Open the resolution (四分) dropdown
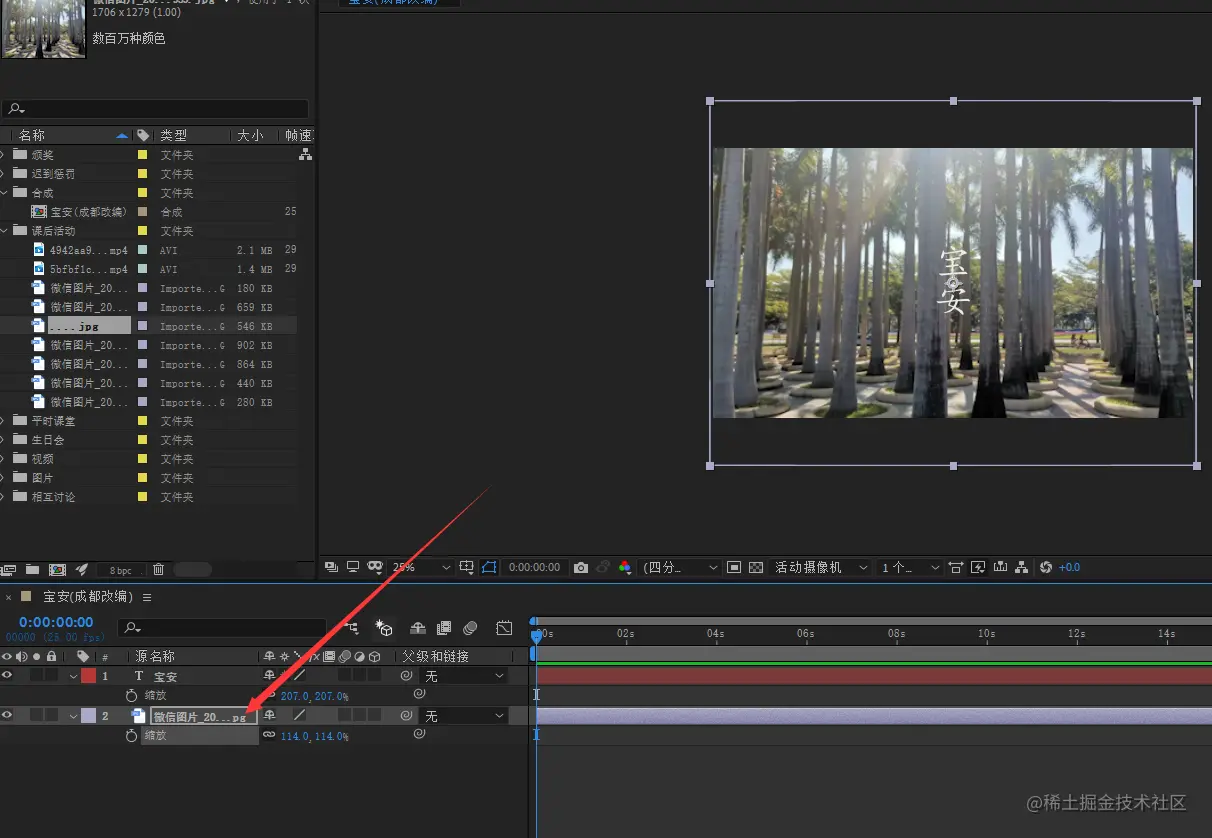Screen dimensions: 1212x838 (680, 567)
